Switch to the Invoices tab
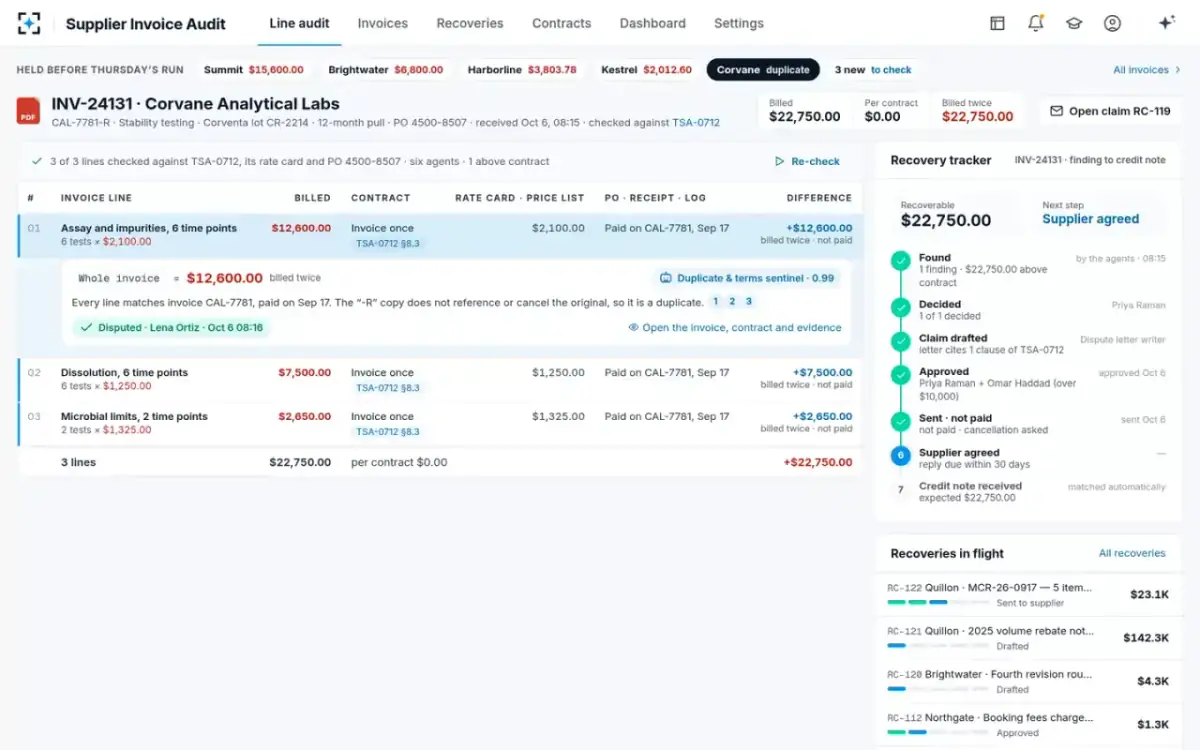 [x=383, y=23]
